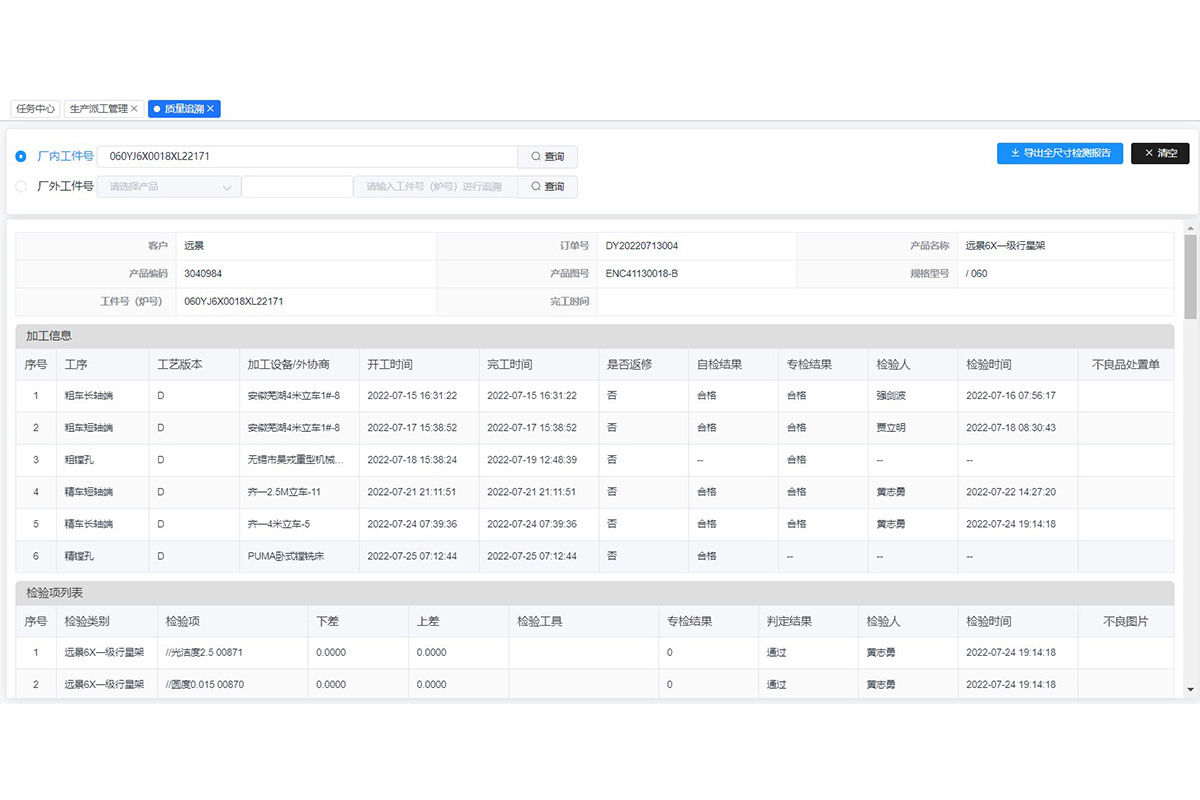The height and width of the screenshot is (800, 1200).
Task: Click the vertical scrollbar thumb
Action: coord(1190,277)
